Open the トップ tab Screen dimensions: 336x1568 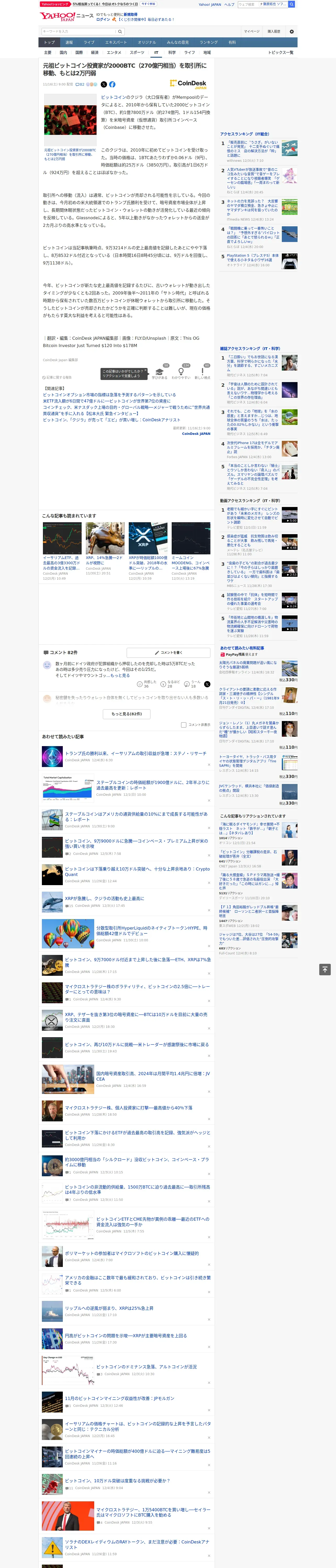(x=49, y=42)
